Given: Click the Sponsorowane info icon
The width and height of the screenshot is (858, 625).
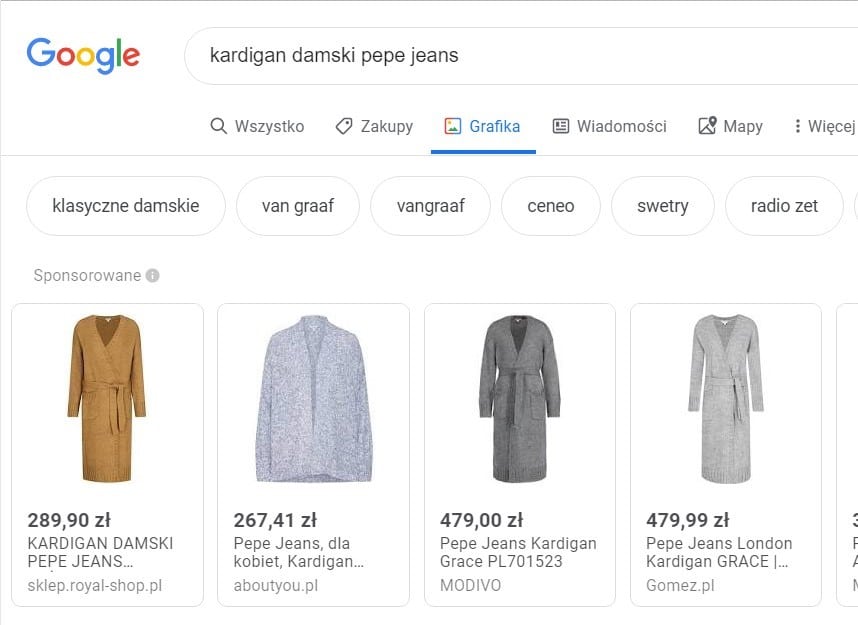Looking at the screenshot, I should tap(153, 275).
